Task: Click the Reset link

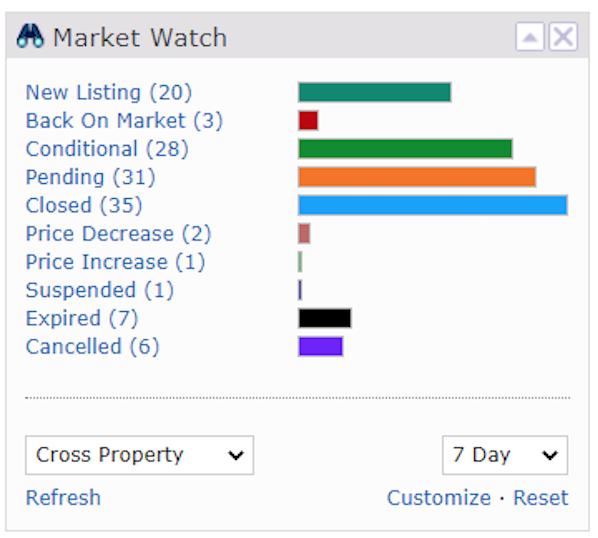Action: [541, 498]
